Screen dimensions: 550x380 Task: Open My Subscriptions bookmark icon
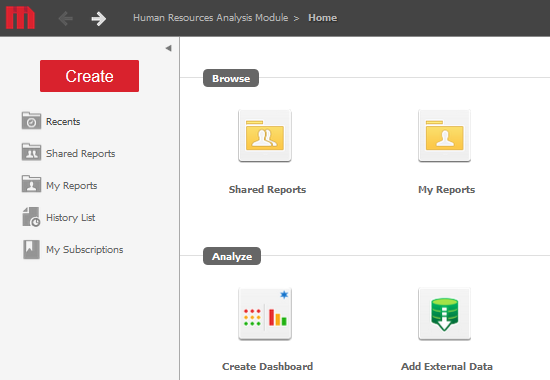tap(31, 249)
